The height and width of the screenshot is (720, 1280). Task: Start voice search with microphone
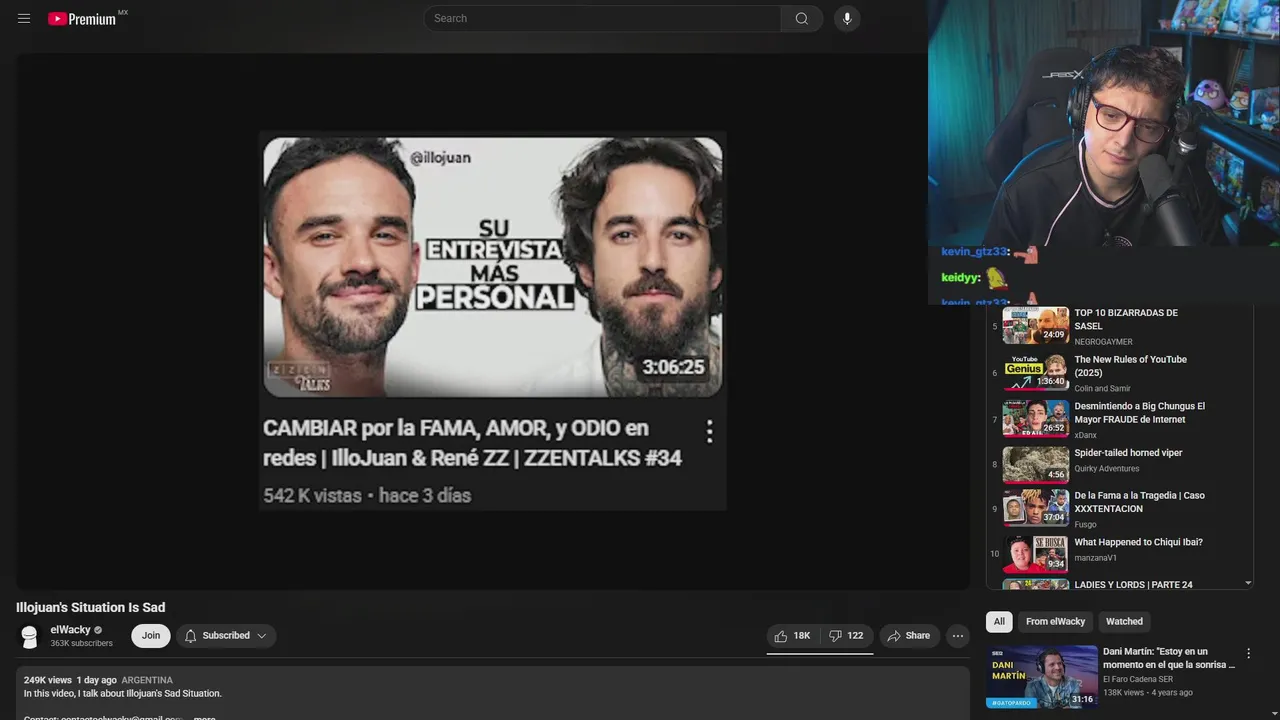[x=847, y=18]
